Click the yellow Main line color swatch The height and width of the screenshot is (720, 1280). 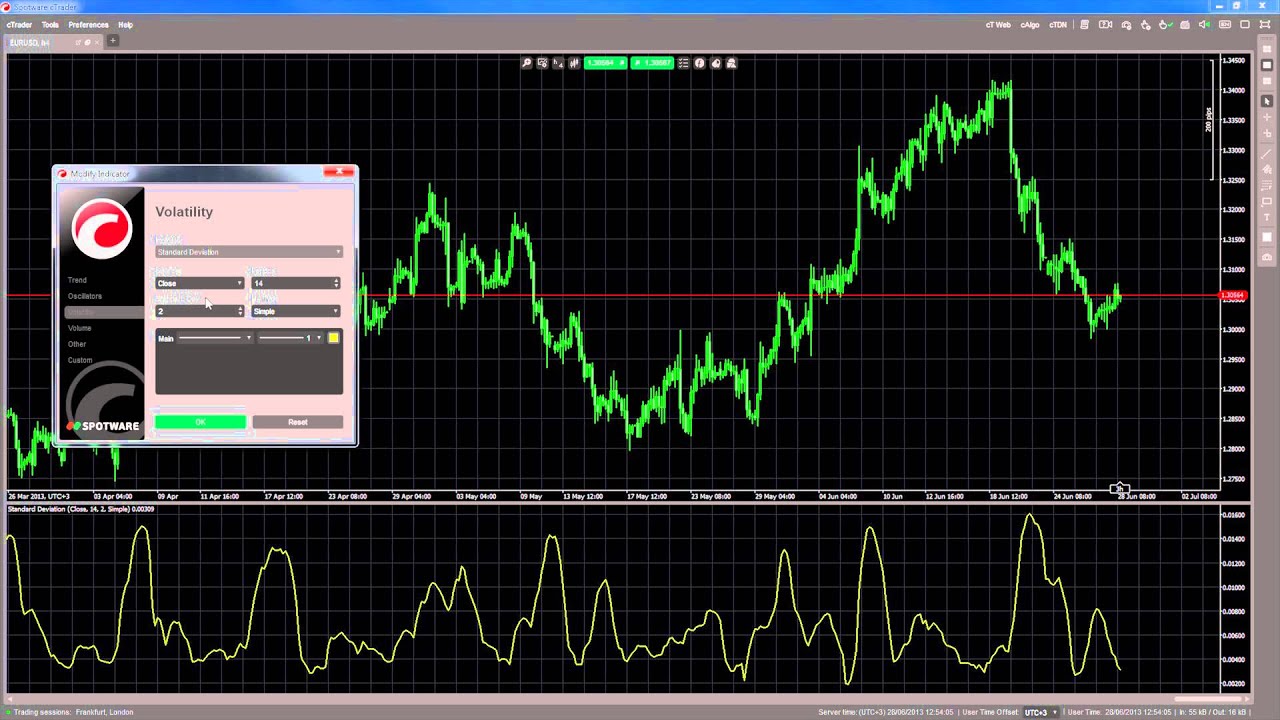(x=333, y=338)
